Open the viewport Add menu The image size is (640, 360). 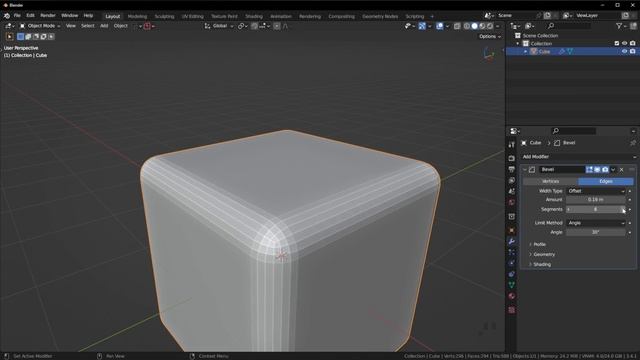104,26
